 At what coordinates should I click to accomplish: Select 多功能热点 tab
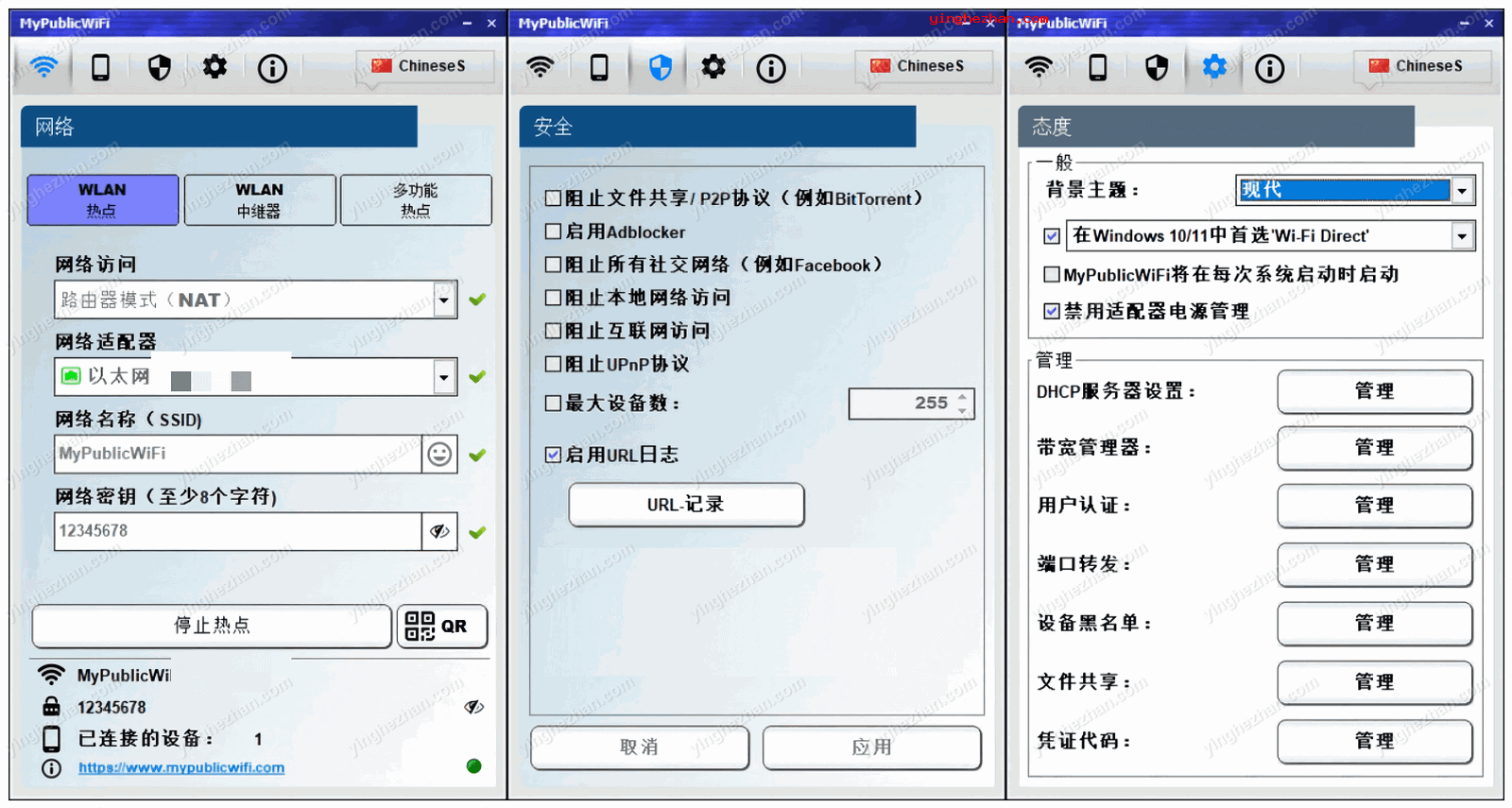416,200
